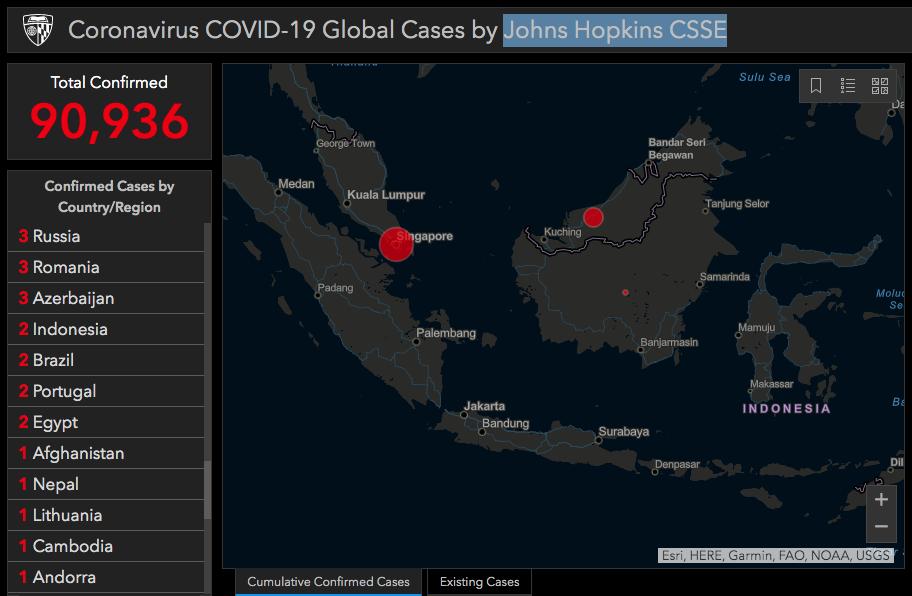This screenshot has width=912, height=596.
Task: Click the Jakarta label on the map
Action: point(484,406)
